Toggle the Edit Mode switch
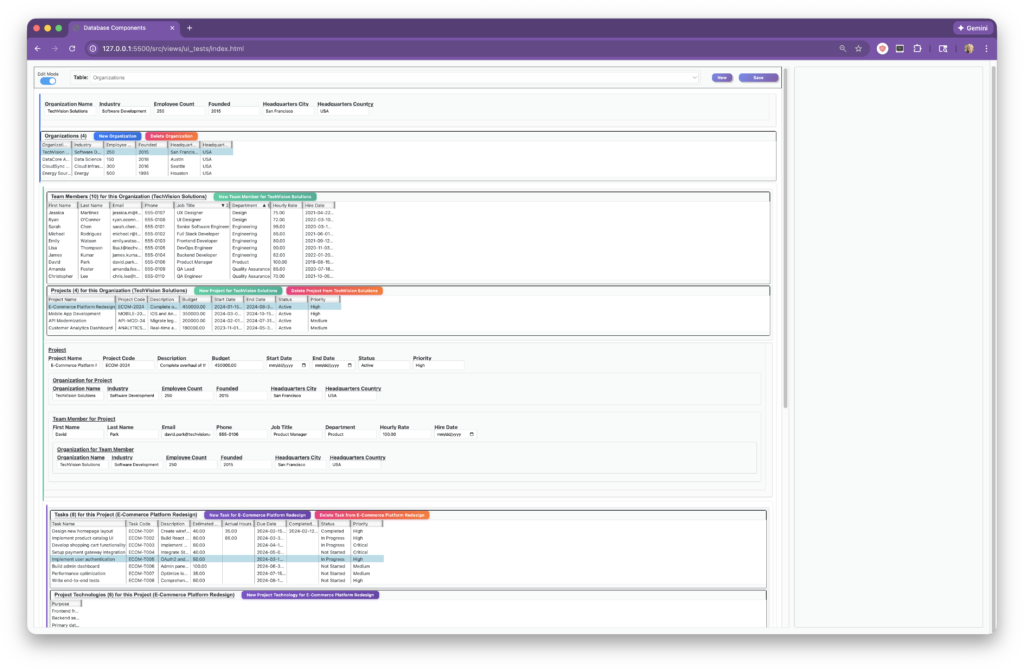The height and width of the screenshot is (670, 1024). (x=48, y=80)
